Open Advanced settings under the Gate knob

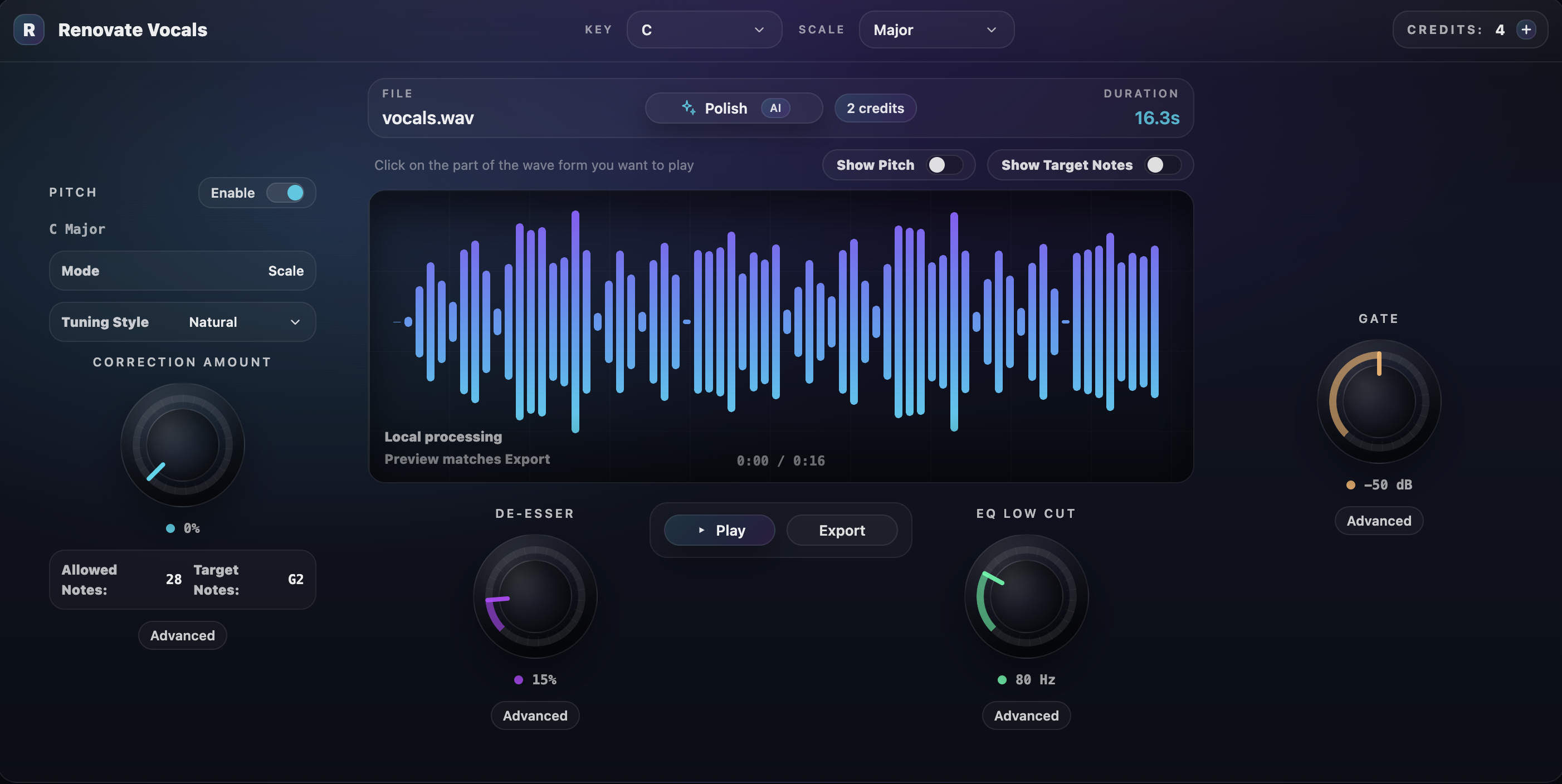pyautogui.click(x=1378, y=521)
